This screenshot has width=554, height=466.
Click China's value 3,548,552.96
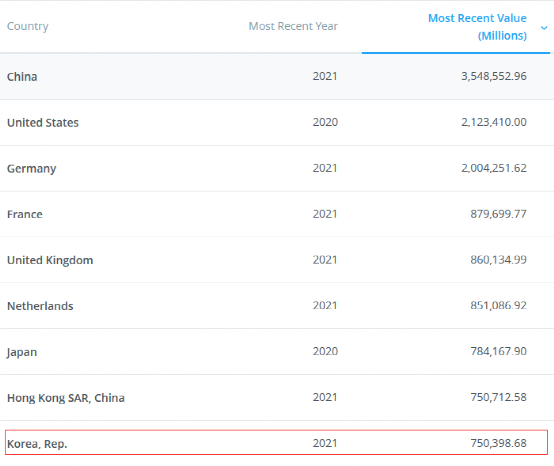(494, 76)
